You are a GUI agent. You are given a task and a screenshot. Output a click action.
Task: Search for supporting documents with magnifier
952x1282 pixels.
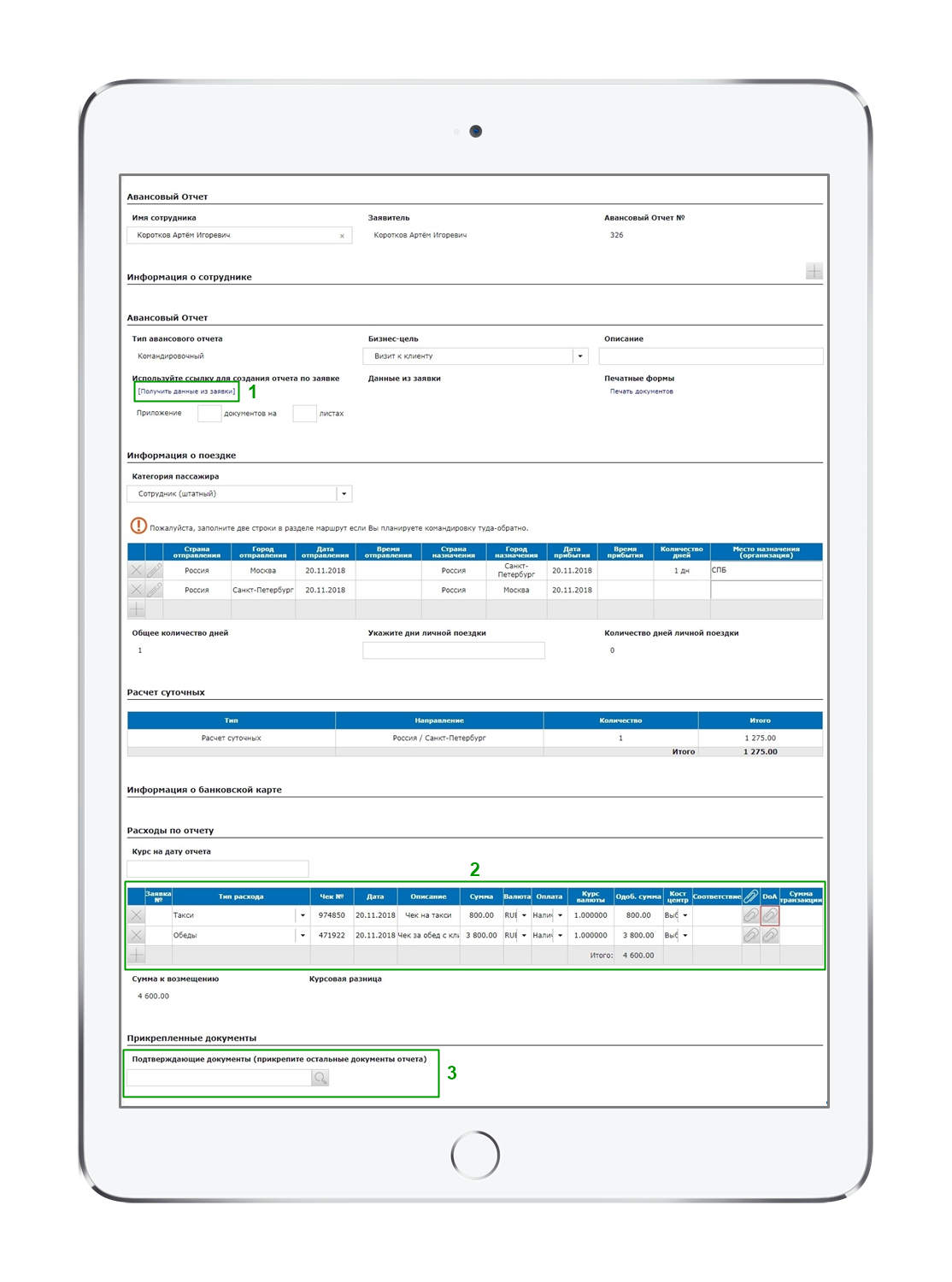[x=320, y=1079]
